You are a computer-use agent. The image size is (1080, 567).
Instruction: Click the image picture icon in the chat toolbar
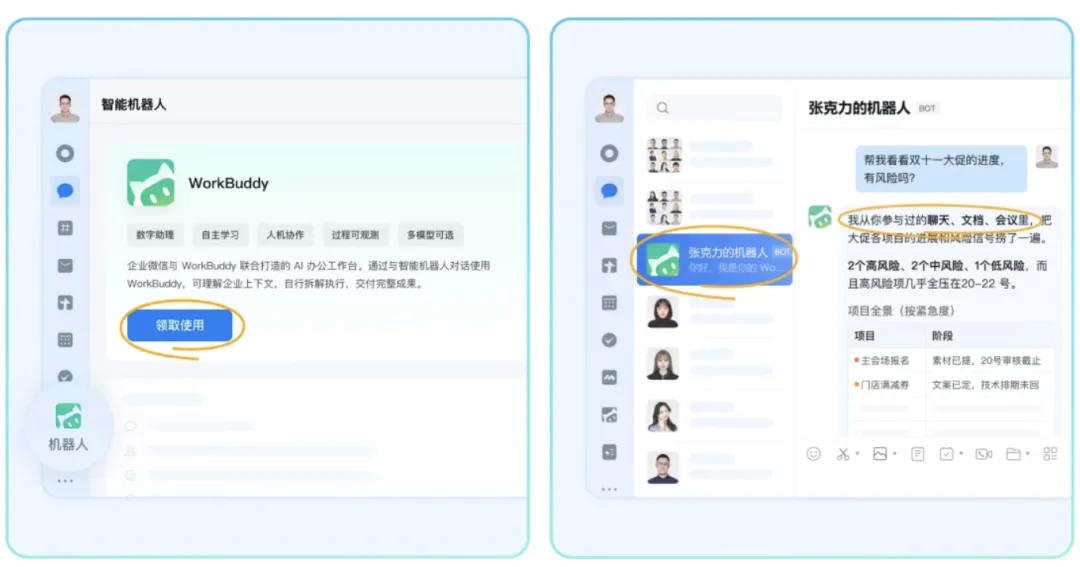coord(880,454)
